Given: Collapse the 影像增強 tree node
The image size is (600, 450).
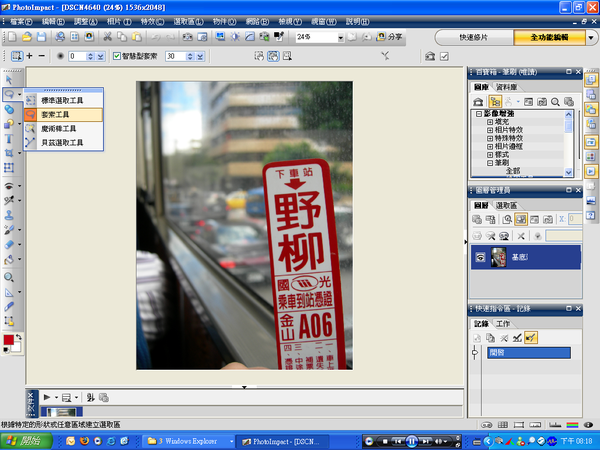Looking at the screenshot, I should (478, 114).
